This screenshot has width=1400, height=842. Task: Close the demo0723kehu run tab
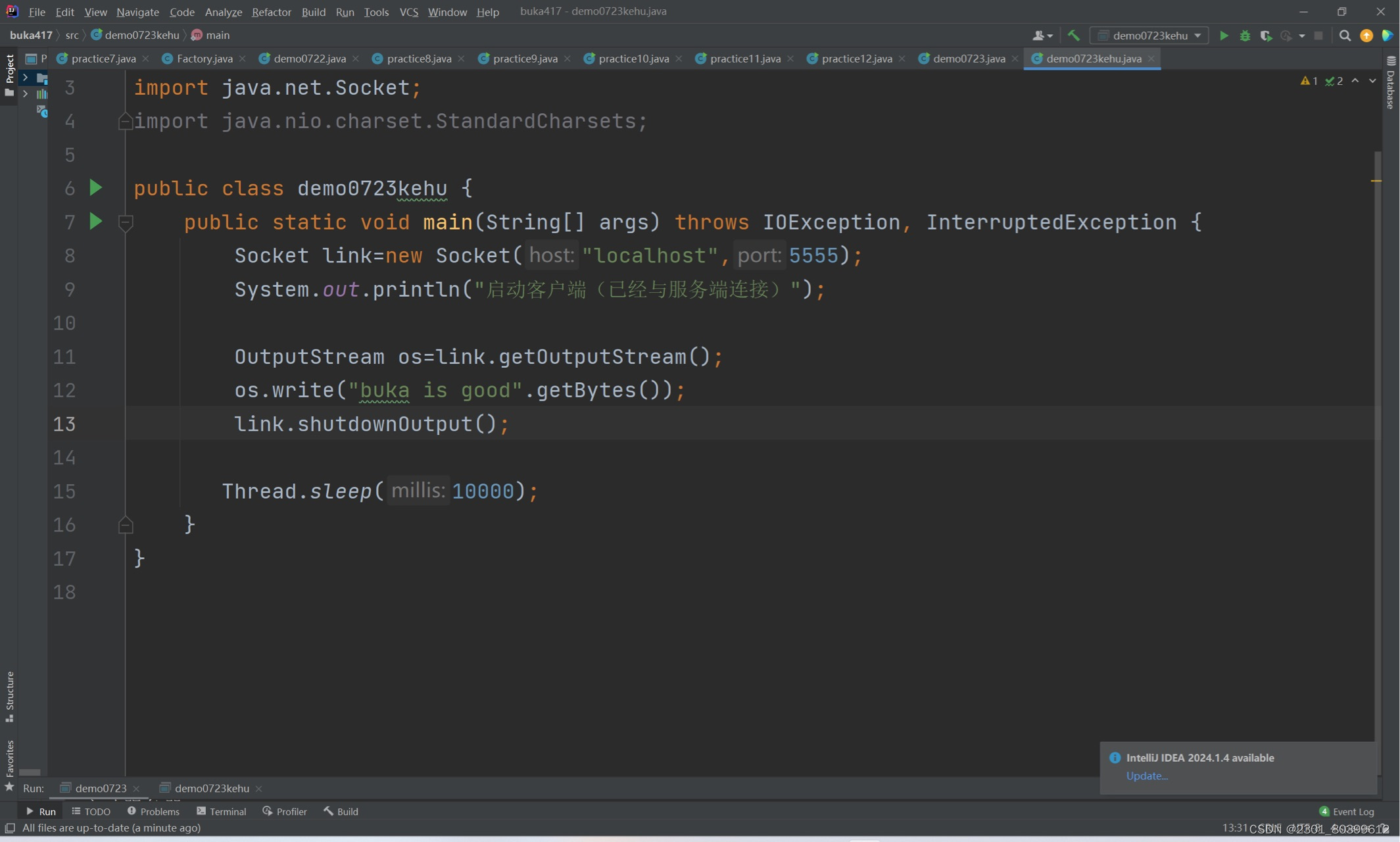[259, 788]
